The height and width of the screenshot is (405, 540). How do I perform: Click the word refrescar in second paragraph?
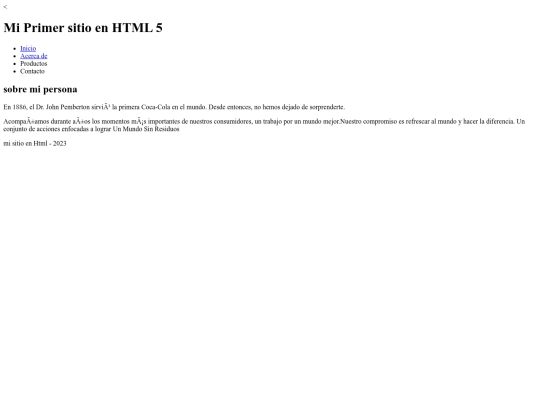point(417,122)
